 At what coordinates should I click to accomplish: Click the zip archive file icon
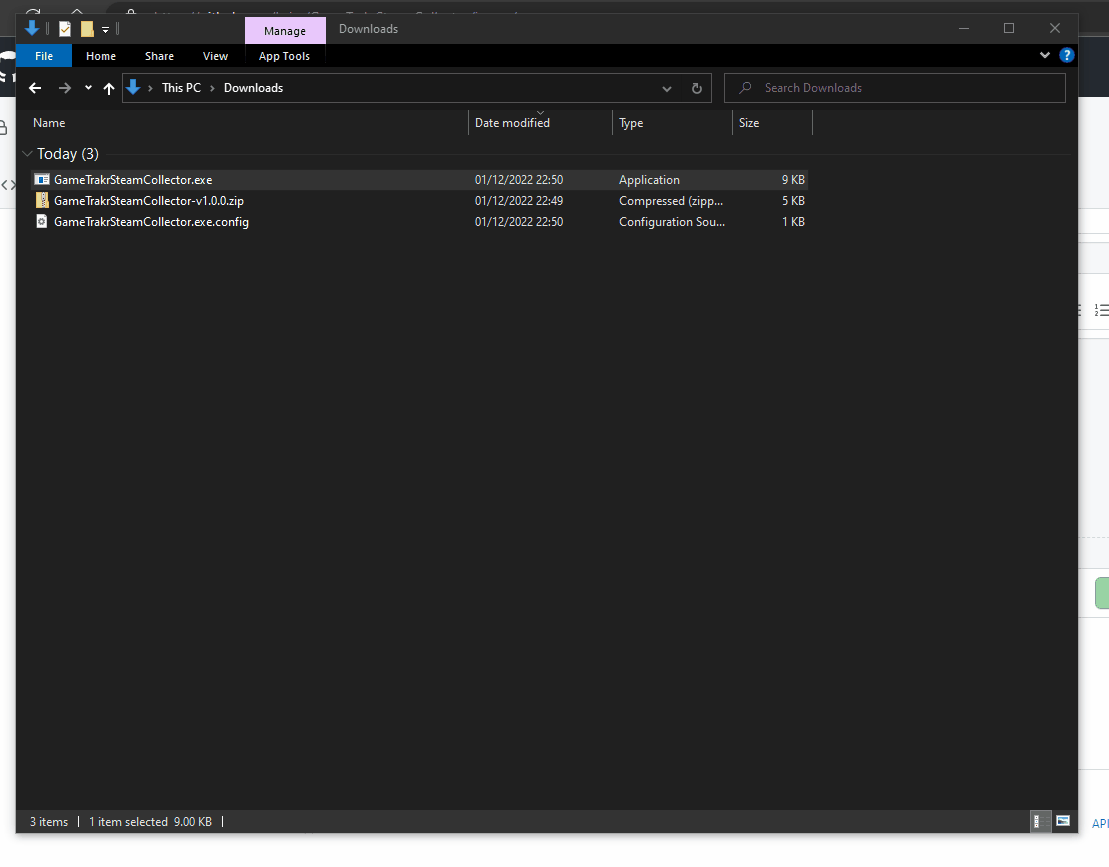(x=42, y=201)
